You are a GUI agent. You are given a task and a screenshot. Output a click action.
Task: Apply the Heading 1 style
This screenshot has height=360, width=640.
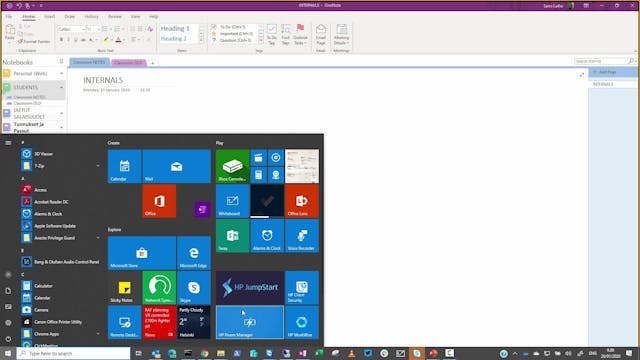(175, 29)
